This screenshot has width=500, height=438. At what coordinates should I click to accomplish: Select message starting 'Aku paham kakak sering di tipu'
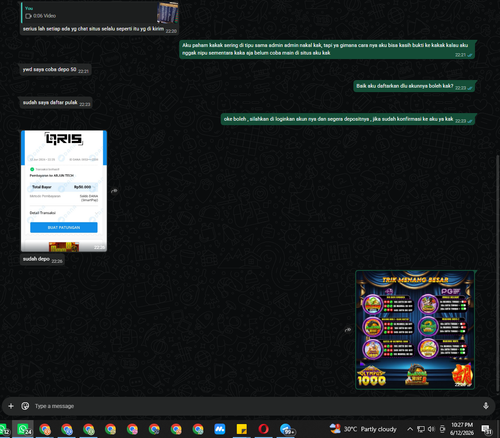tap(327, 49)
